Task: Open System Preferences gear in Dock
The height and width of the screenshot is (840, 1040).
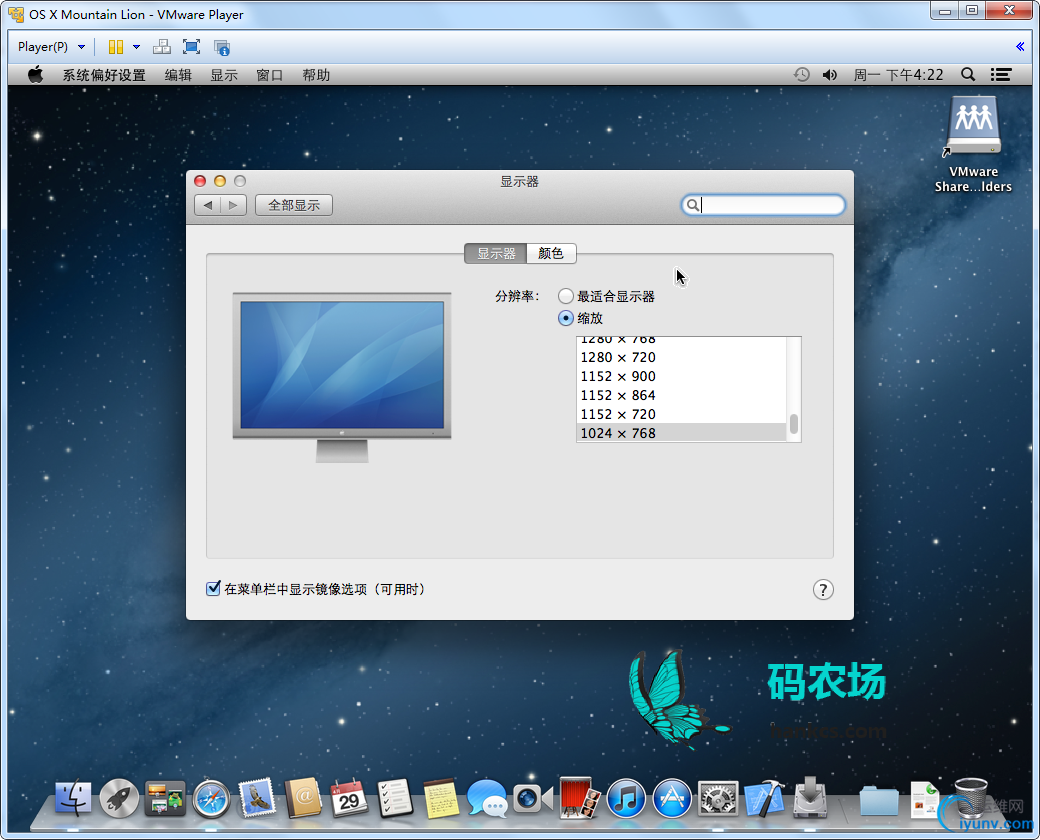Action: click(x=718, y=799)
